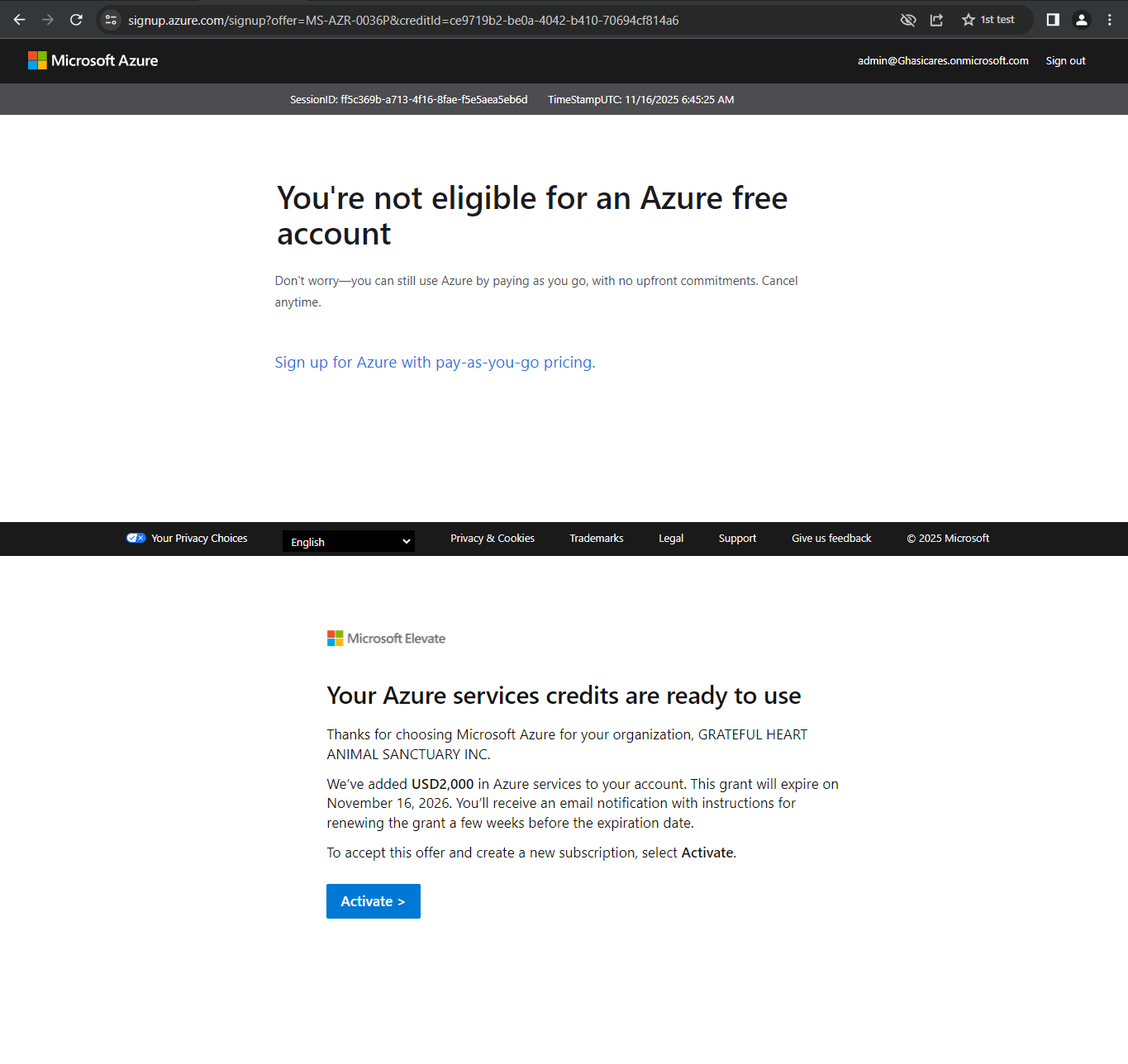Viewport: 1128px width, 1064px height.
Task: Open the English language dropdown
Action: pyautogui.click(x=348, y=541)
